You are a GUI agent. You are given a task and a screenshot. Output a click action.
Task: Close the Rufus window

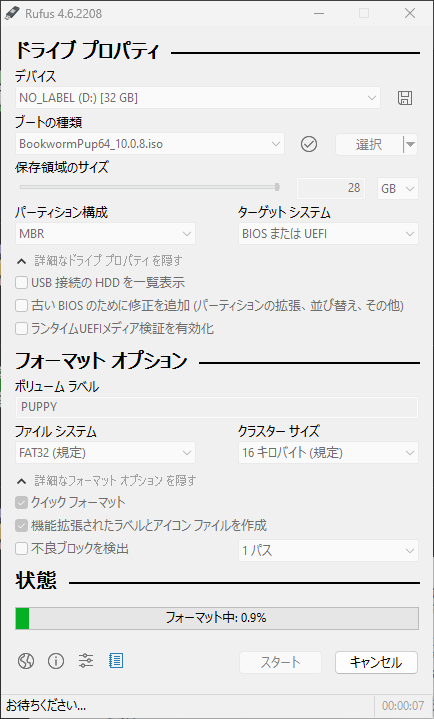pos(410,13)
